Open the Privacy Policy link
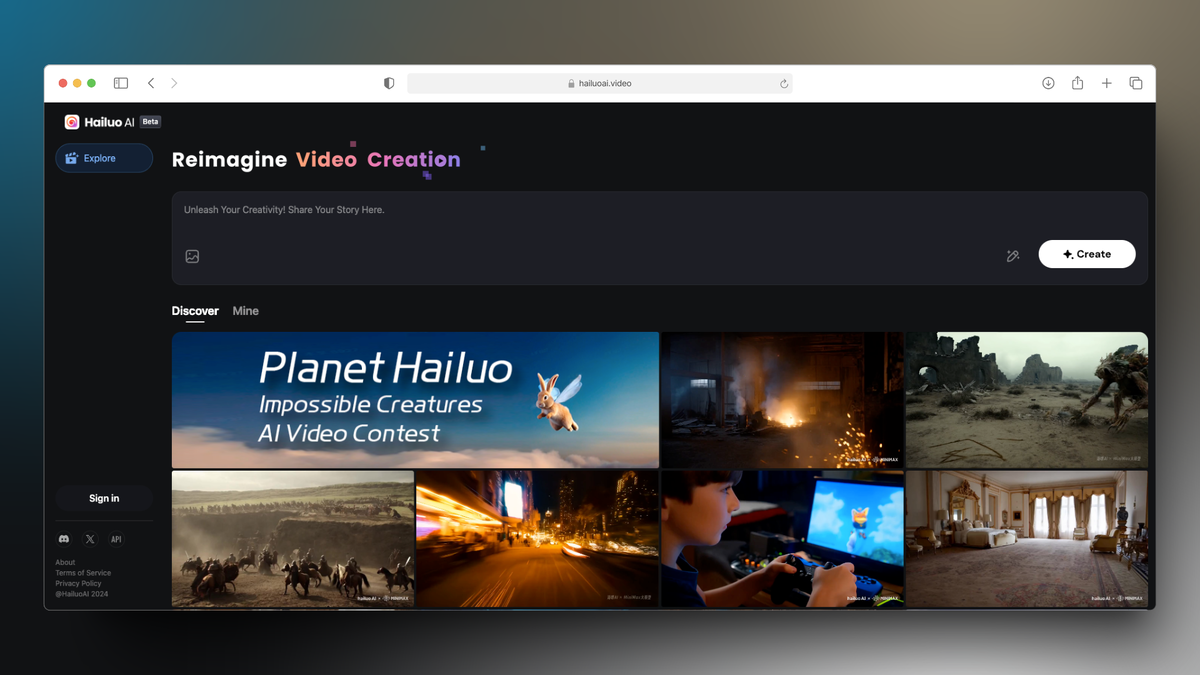The height and width of the screenshot is (675, 1200). point(78,583)
